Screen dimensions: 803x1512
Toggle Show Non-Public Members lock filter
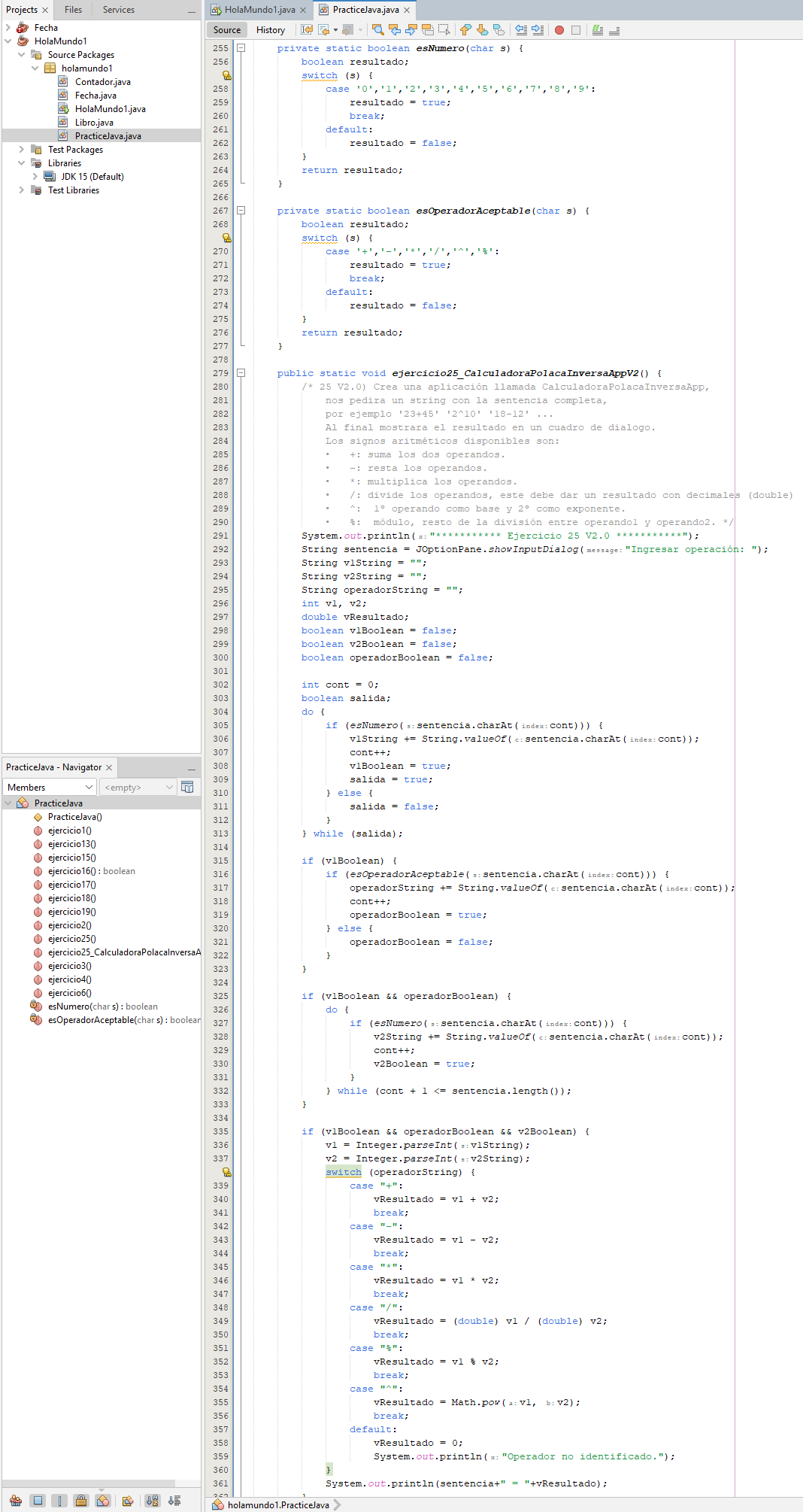point(81,1501)
